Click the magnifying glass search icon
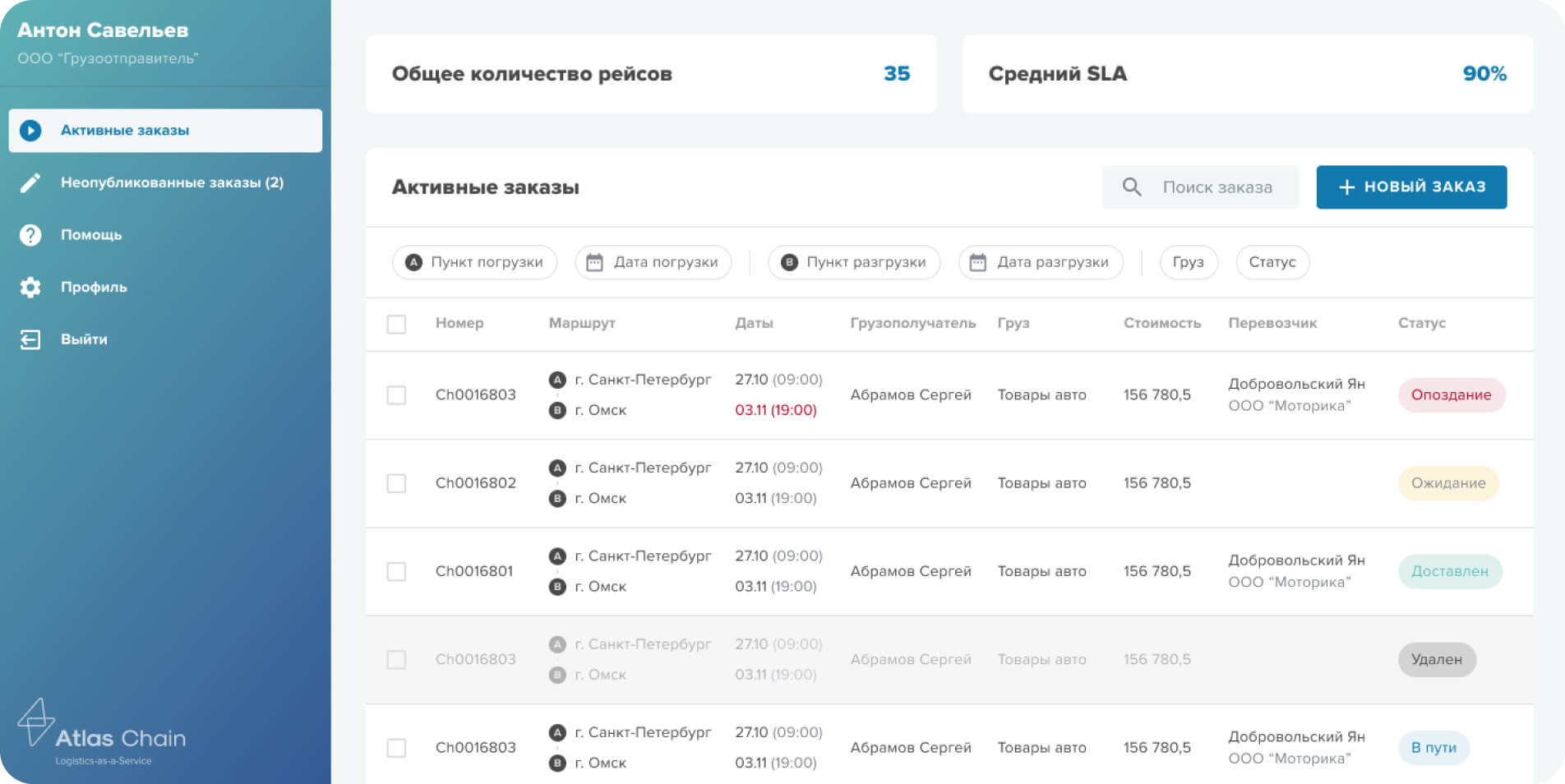The width and height of the screenshot is (1565, 784). [x=1132, y=187]
